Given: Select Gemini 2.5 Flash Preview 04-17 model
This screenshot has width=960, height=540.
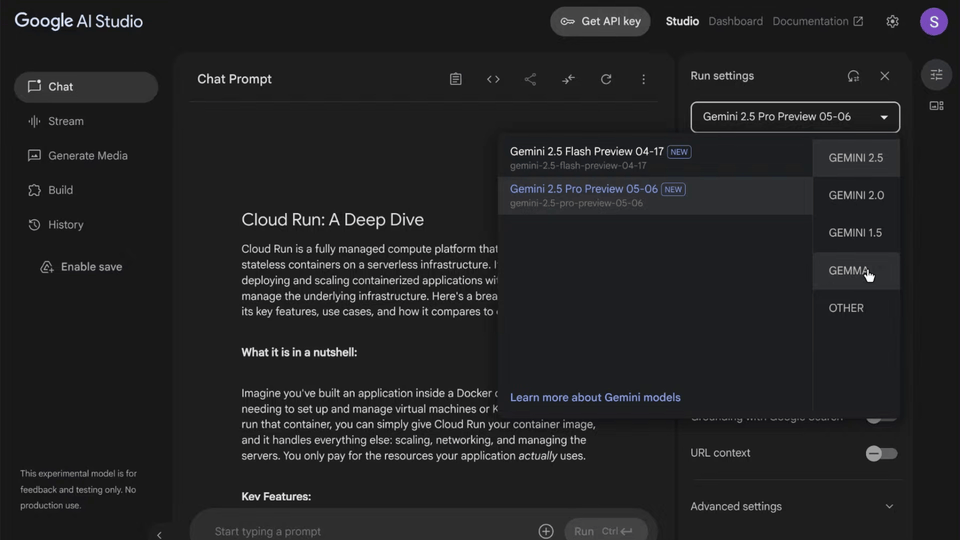Looking at the screenshot, I should pyautogui.click(x=655, y=158).
